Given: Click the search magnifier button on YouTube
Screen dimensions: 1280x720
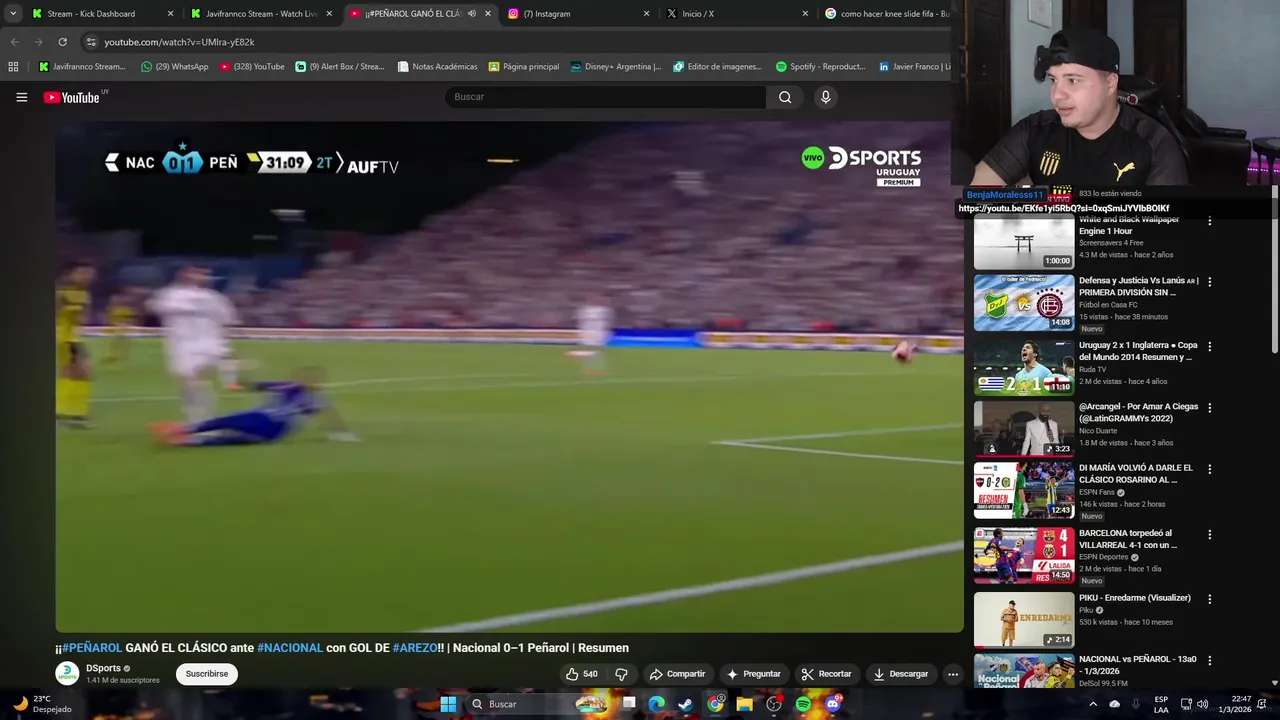Looking at the screenshot, I should click(785, 97).
